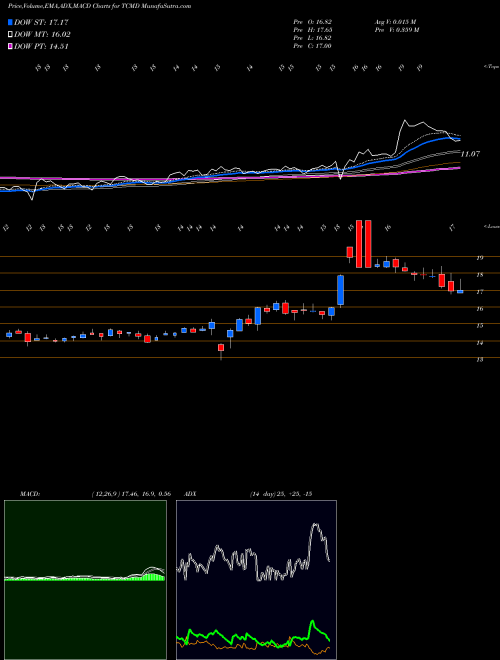Select the 'DOW MT: 16.02' label
500x660 pixels.
pyautogui.click(x=42, y=35)
